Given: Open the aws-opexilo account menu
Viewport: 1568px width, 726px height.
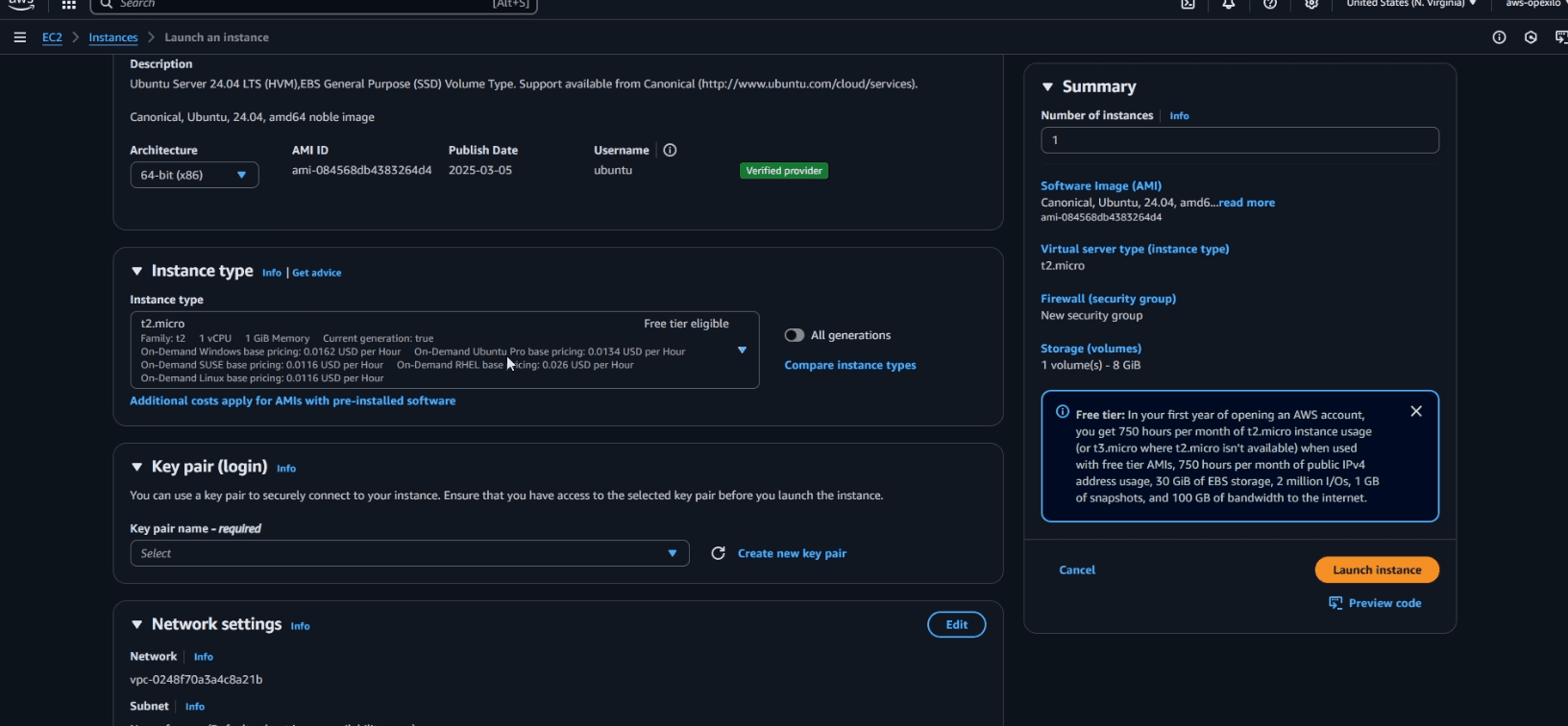Looking at the screenshot, I should click(x=1534, y=4).
